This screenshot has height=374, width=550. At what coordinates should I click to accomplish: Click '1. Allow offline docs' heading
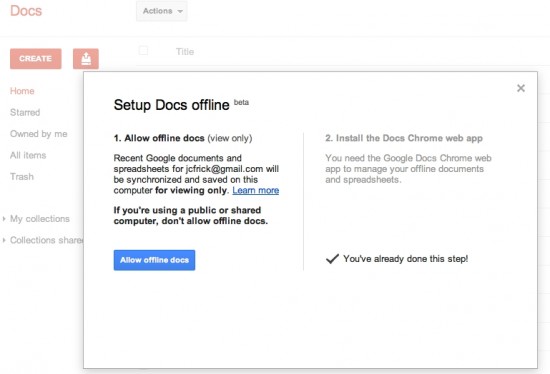click(159, 138)
